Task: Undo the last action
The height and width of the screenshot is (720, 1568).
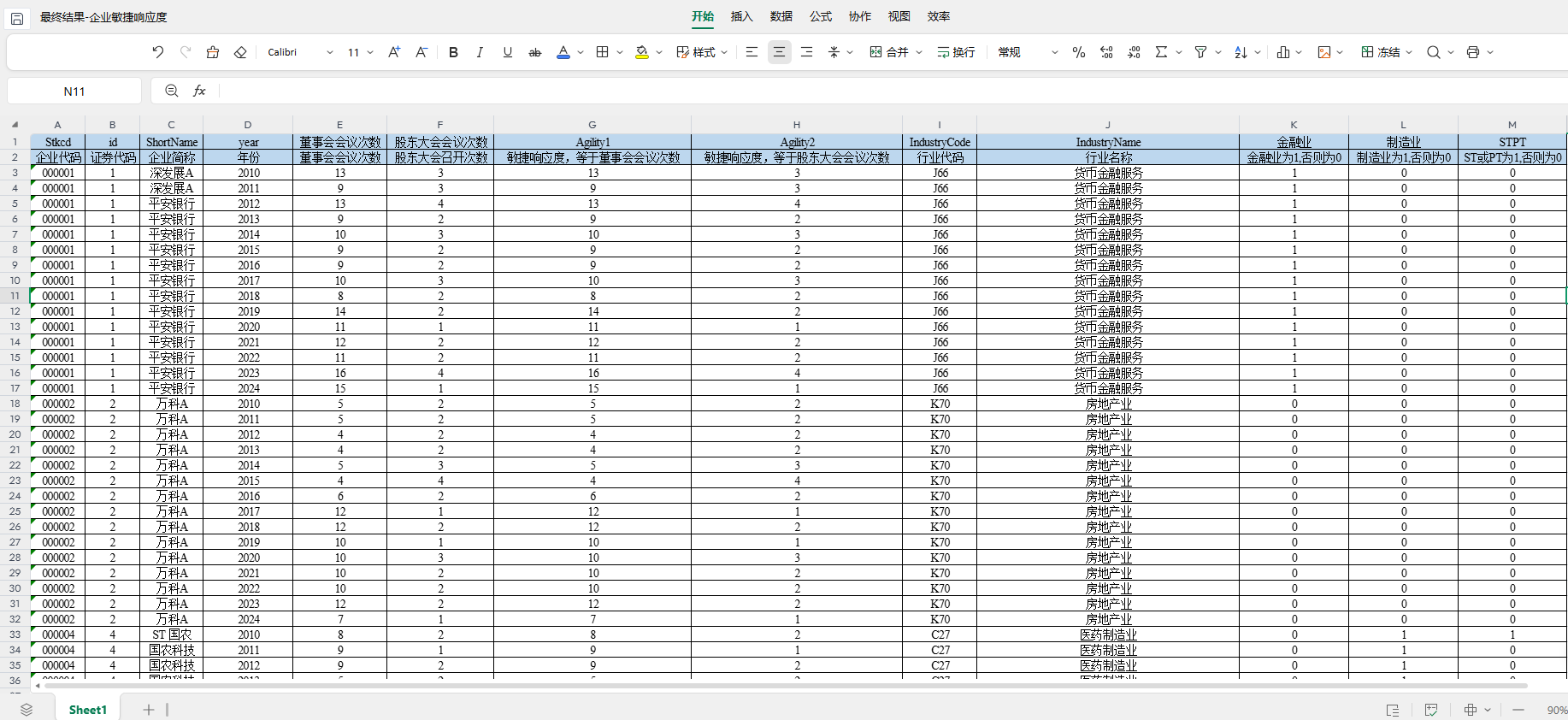Action: [x=158, y=52]
